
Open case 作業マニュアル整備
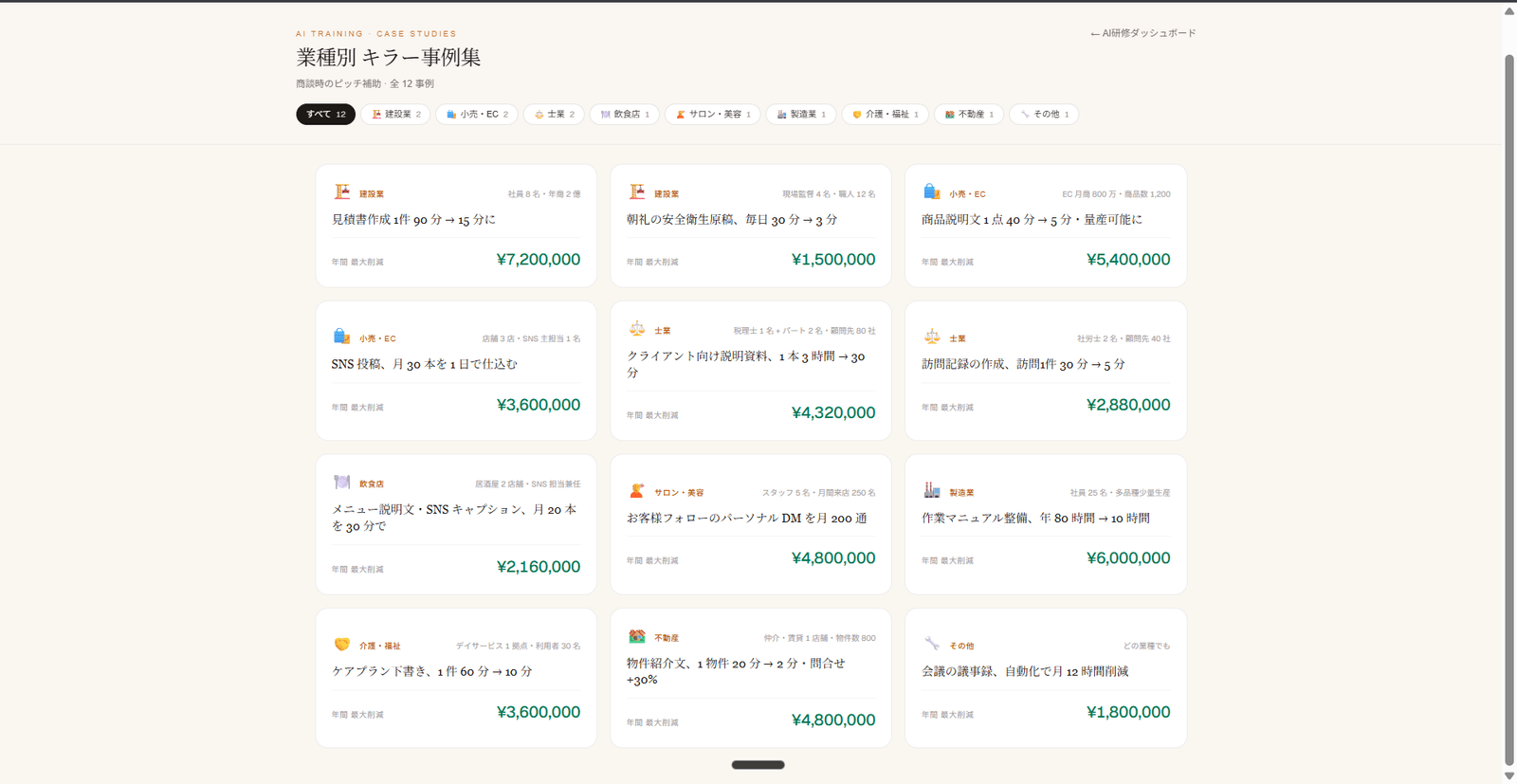(1046, 524)
